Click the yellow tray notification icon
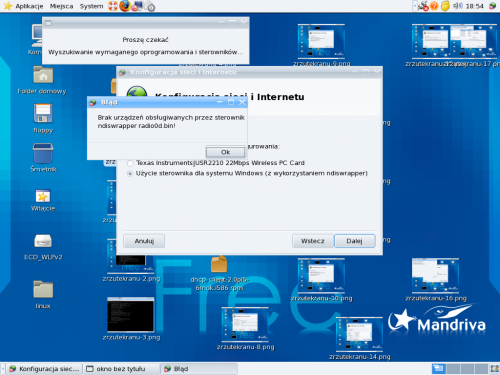Viewport: 500px width, 375px height. pos(445,6)
